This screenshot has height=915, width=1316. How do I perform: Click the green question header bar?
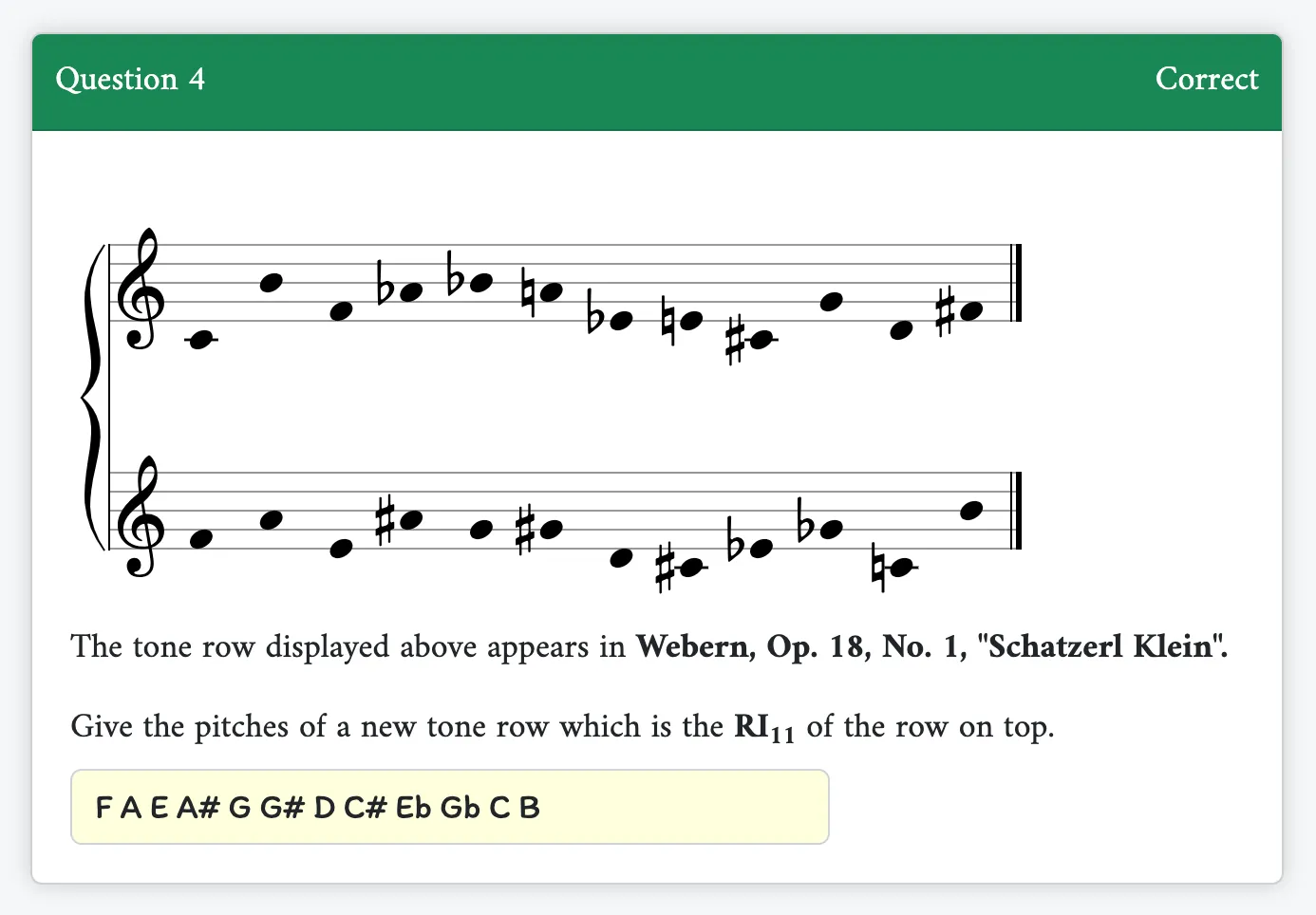tap(657, 83)
